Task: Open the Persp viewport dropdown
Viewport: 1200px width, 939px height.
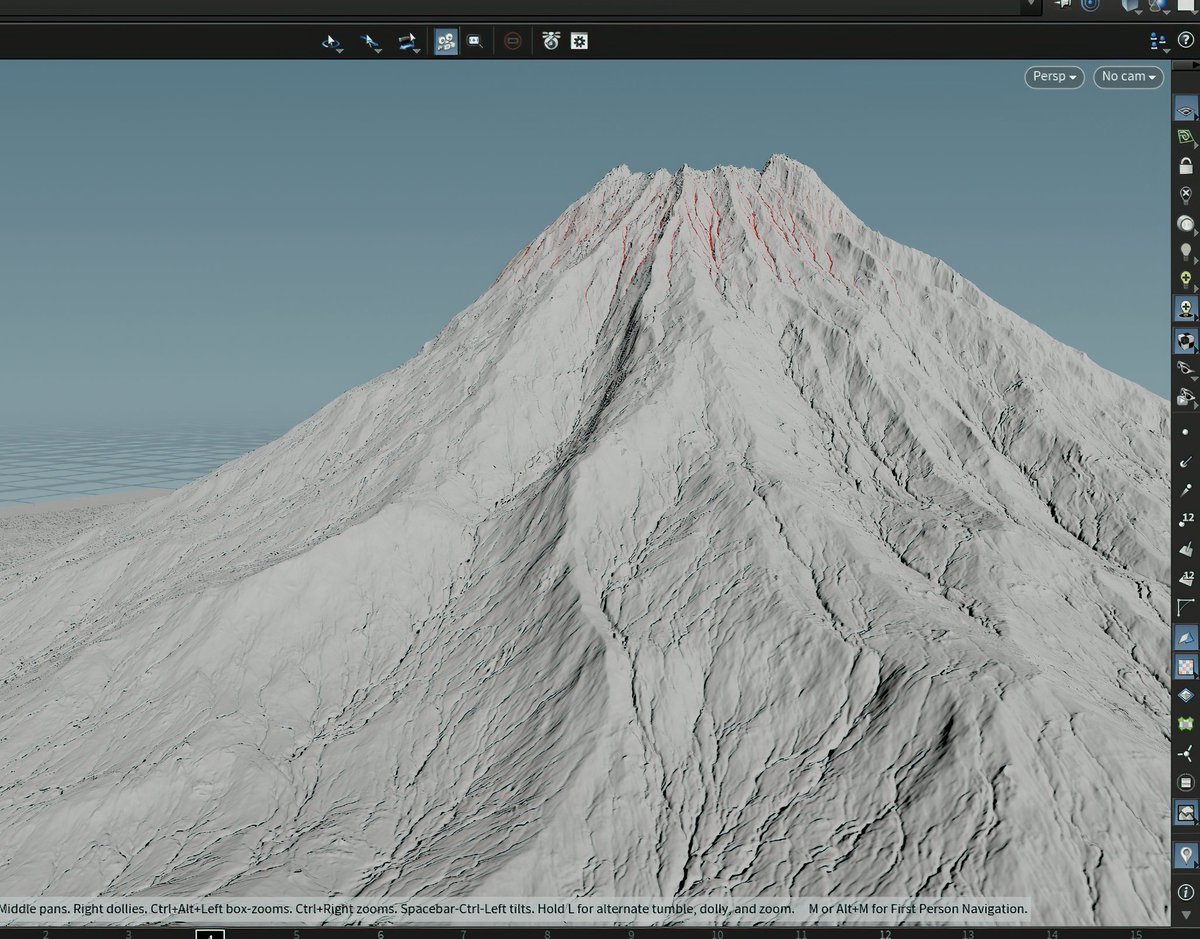Action: tap(1054, 77)
